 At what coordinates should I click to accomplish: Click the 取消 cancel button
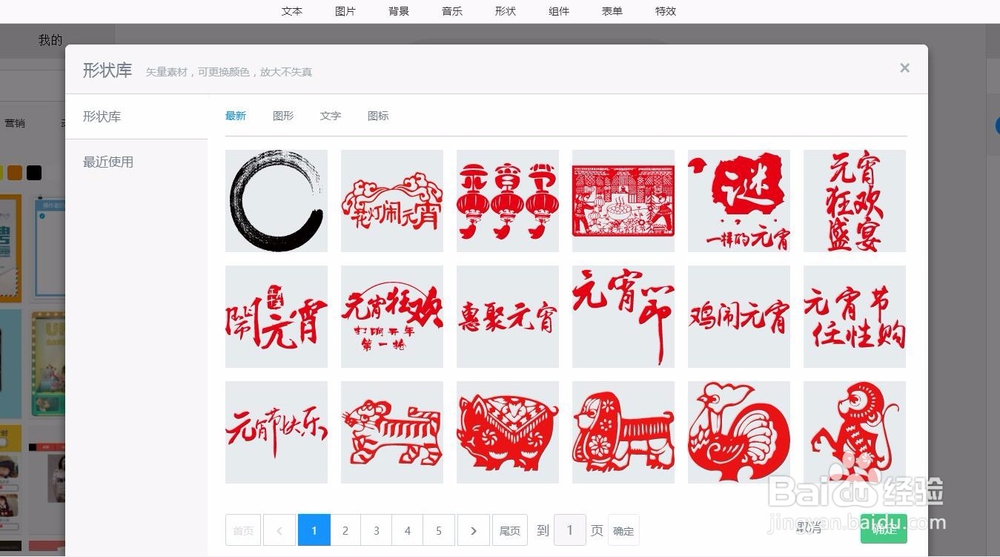[x=809, y=528]
